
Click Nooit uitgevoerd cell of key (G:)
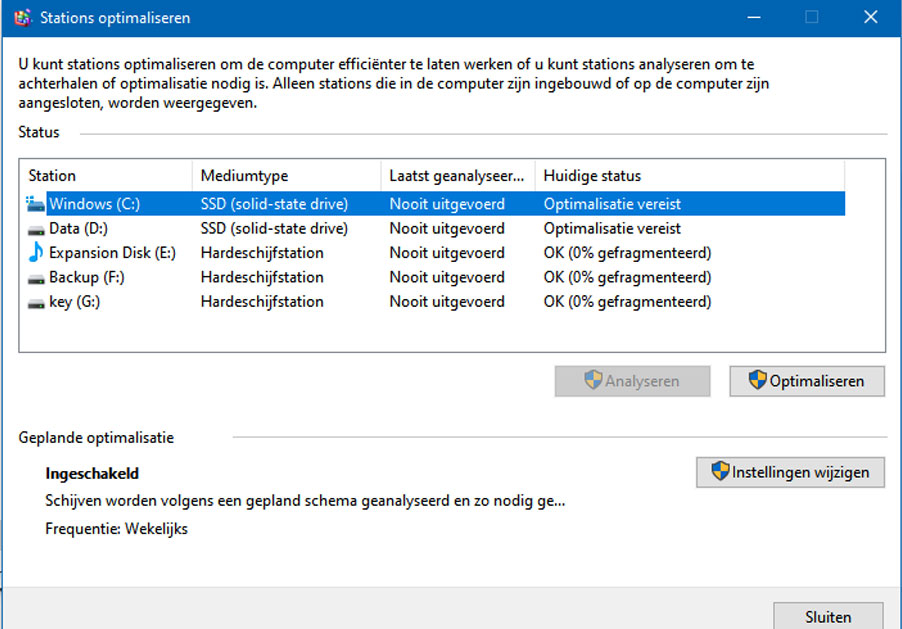(x=447, y=302)
